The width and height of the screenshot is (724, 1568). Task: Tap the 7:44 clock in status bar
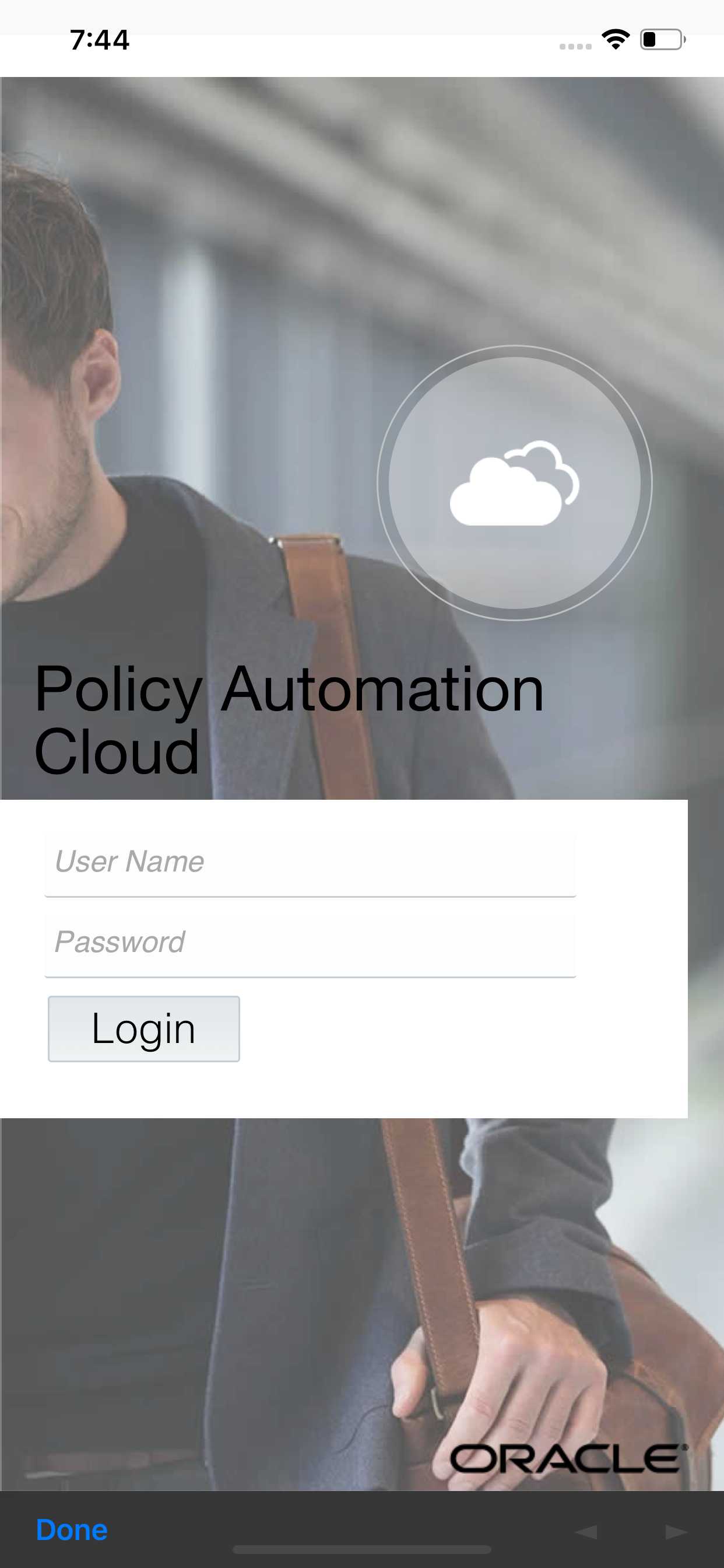coord(100,40)
